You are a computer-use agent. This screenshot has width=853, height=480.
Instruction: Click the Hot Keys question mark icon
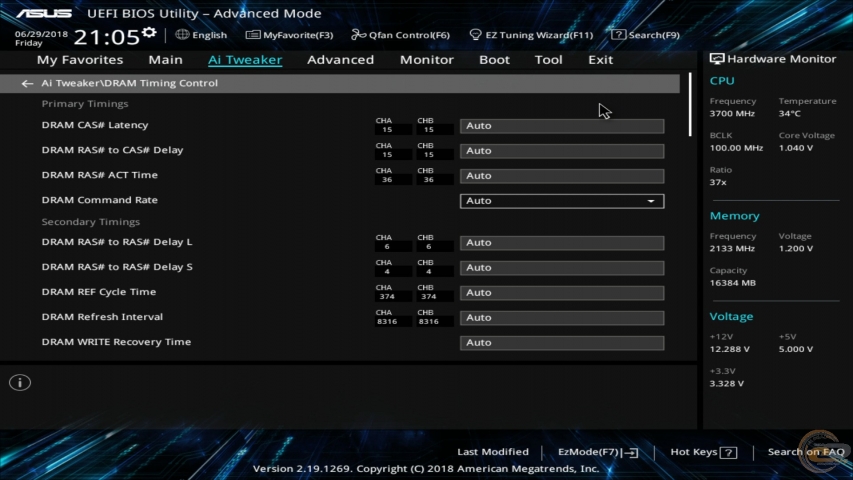[728, 452]
